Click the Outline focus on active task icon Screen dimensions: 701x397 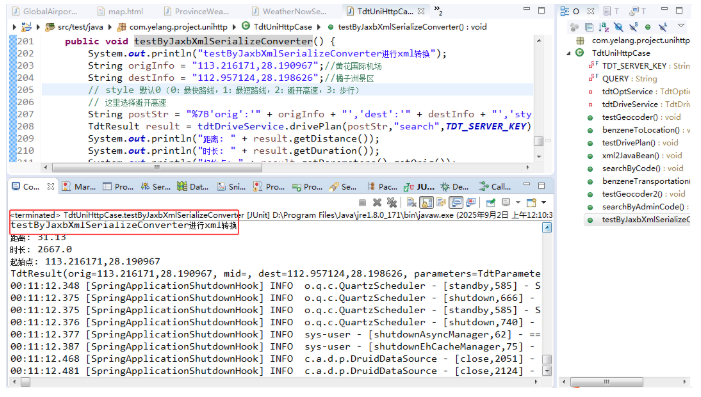point(574,27)
